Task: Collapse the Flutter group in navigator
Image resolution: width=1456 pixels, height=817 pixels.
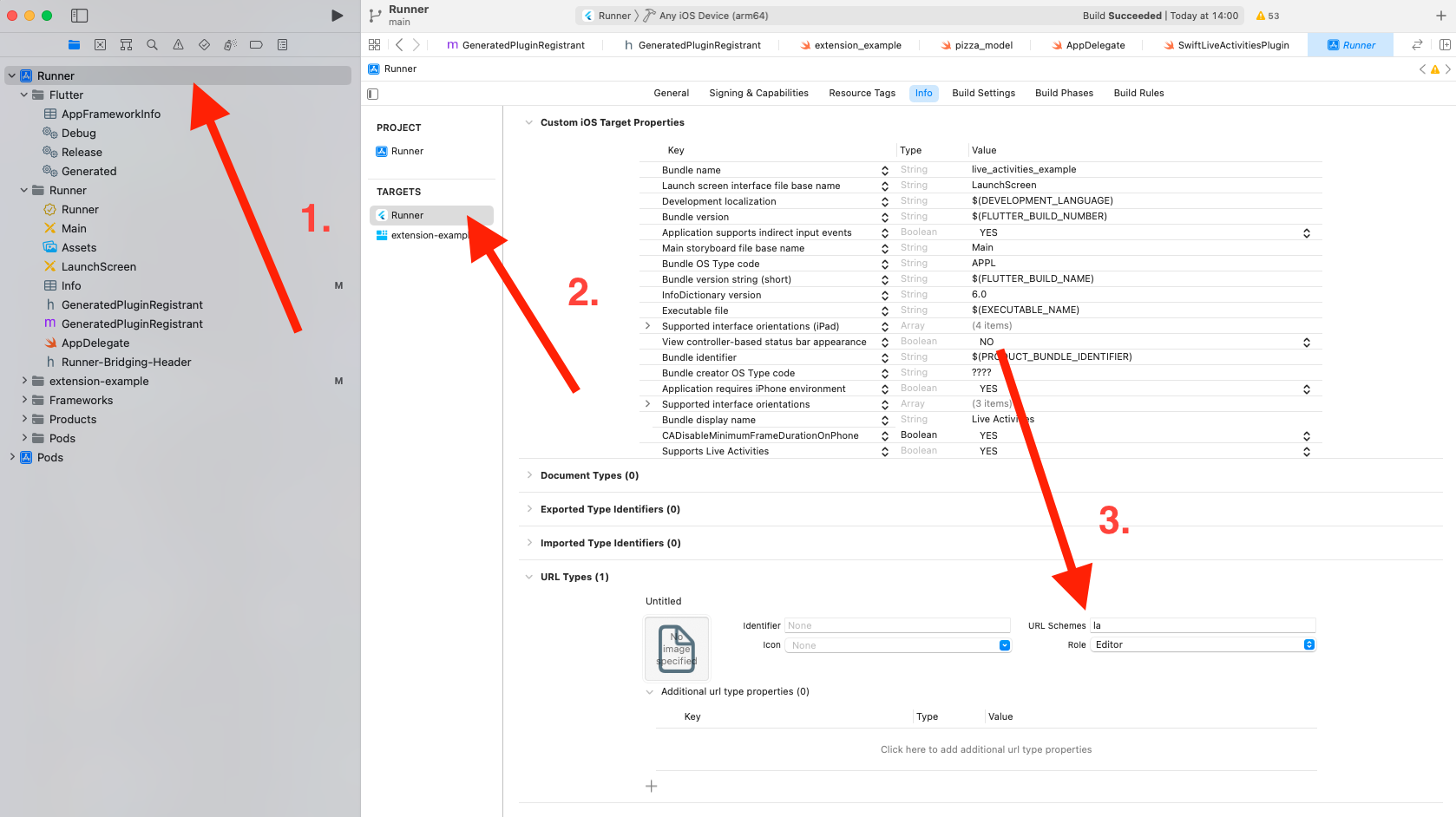Action: pyautogui.click(x=24, y=95)
